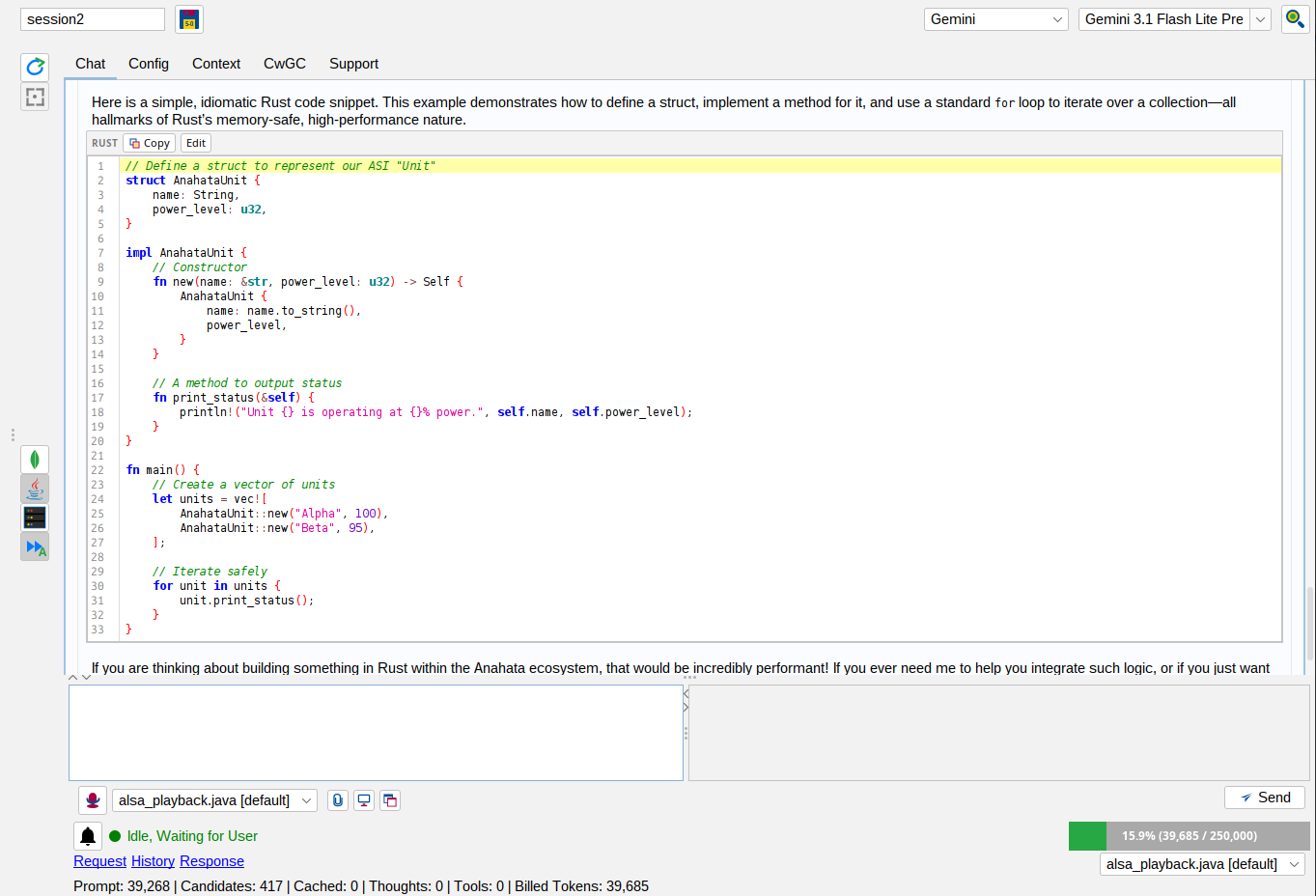The image size is (1316, 896).
Task: Select the CwGC tab
Action: [x=284, y=64]
